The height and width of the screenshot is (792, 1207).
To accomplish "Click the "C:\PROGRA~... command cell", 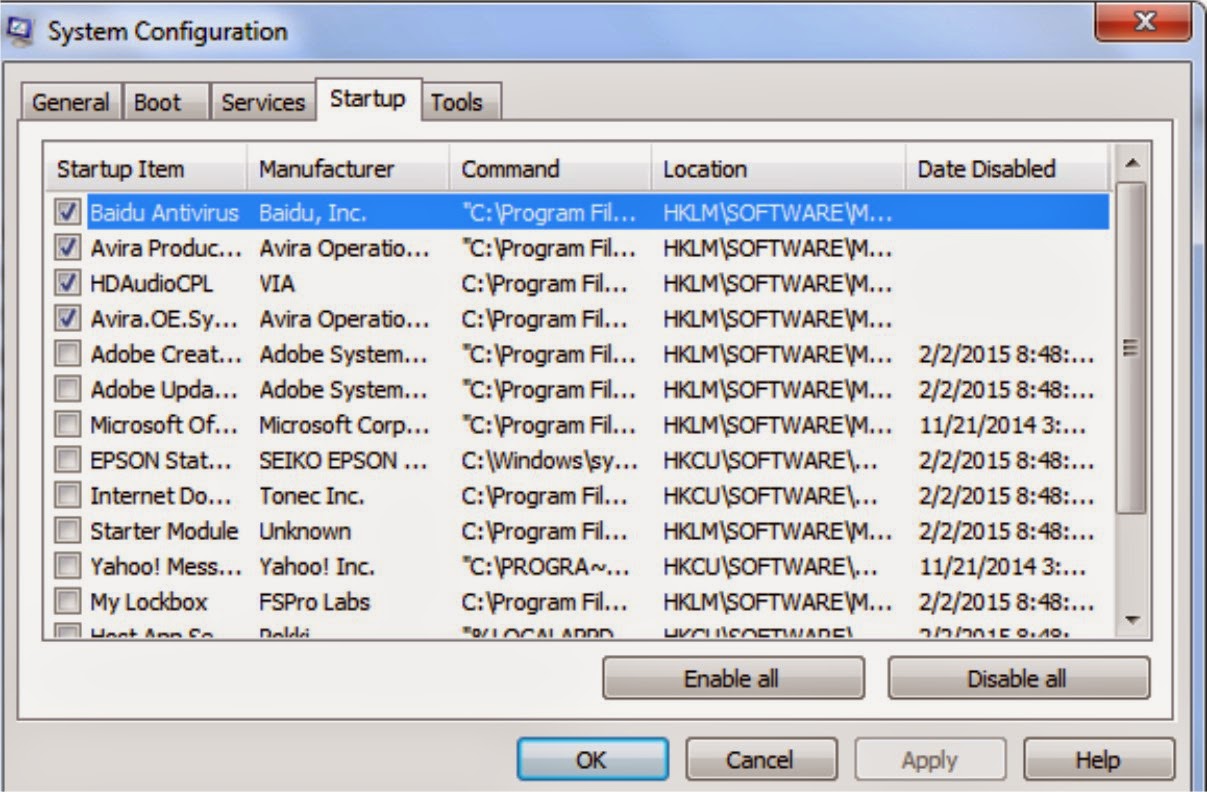I will (x=546, y=567).
